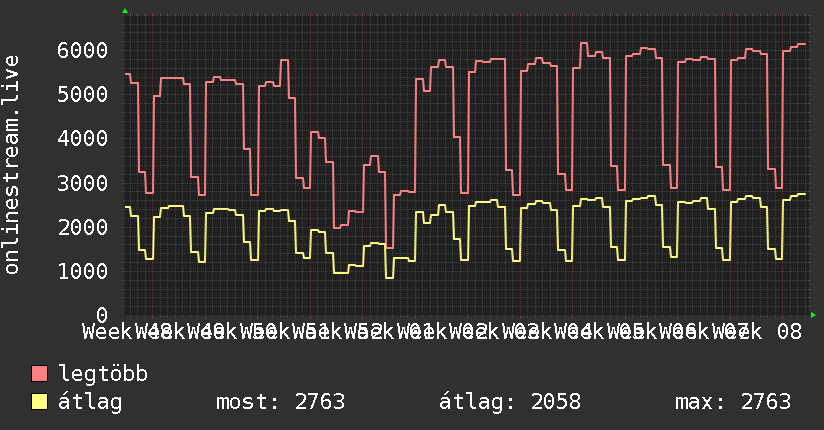Click the 4000 y-axis label
This screenshot has width=824, height=430.
click(x=83, y=139)
